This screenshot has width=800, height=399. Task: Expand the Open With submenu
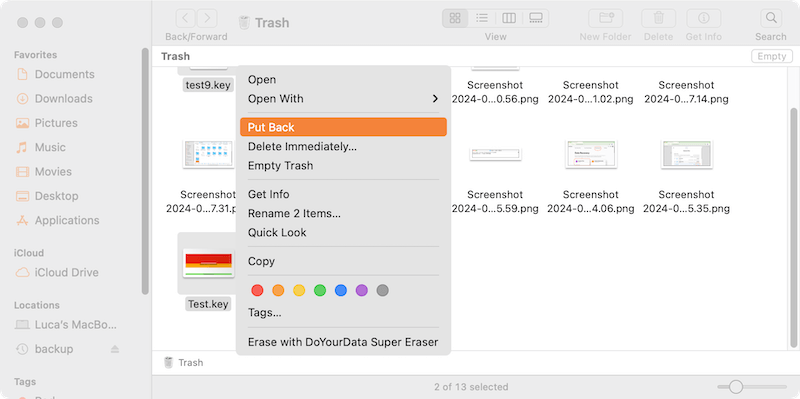pyautogui.click(x=343, y=99)
